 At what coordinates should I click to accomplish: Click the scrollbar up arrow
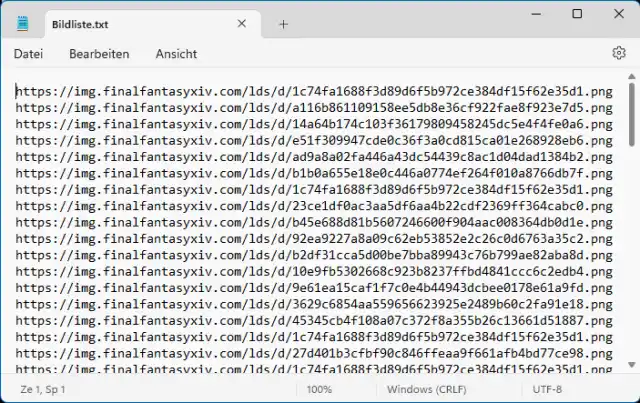(x=631, y=76)
